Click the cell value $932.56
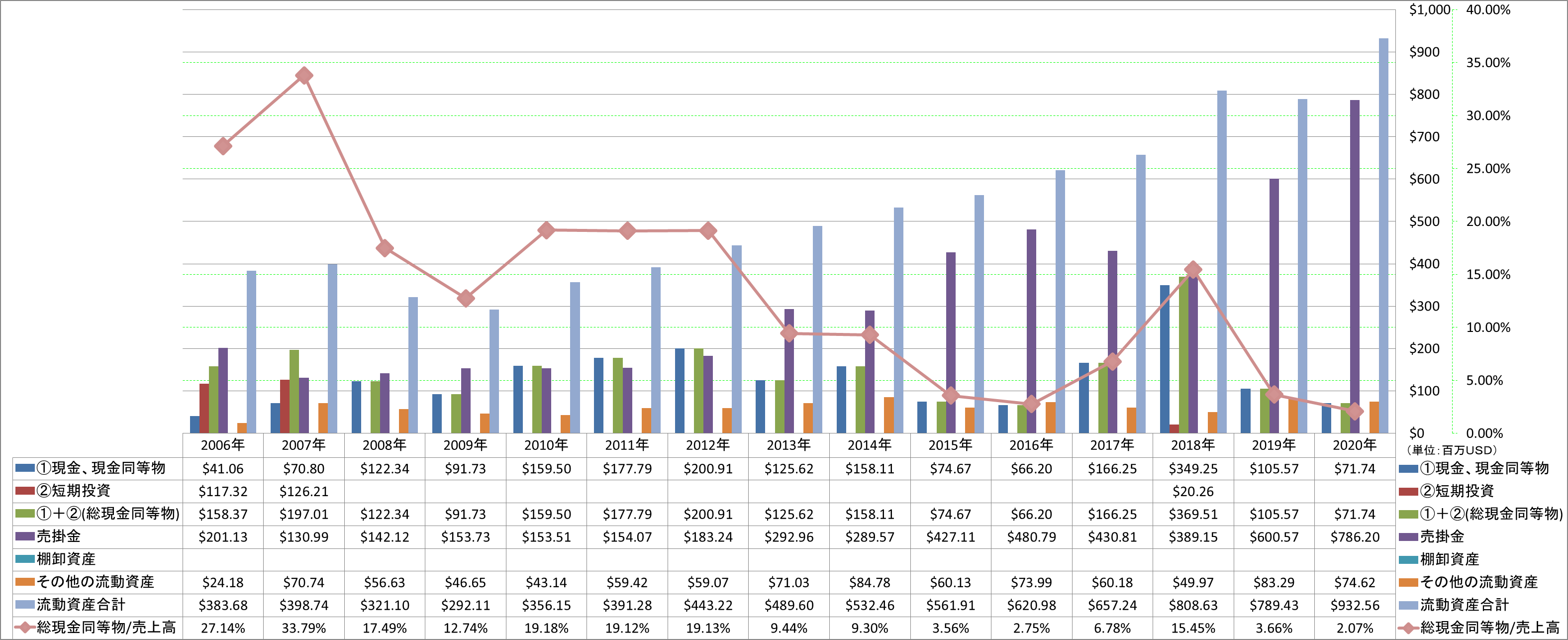Screen dimensions: 1568x640 [x=1355, y=605]
